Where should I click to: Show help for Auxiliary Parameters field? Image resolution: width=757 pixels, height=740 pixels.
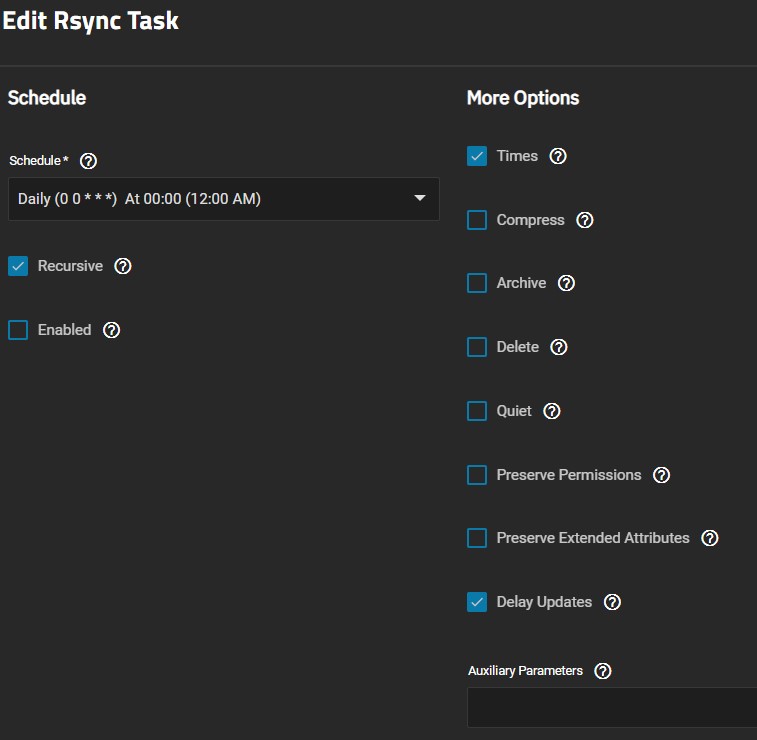click(x=603, y=671)
